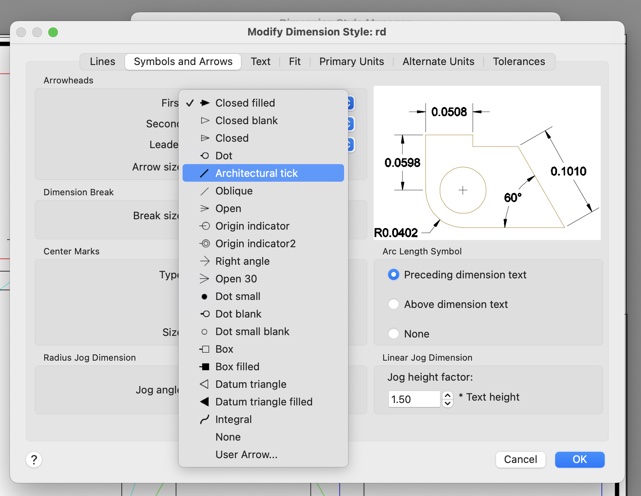The image size is (641, 496).
Task: Click the Box filled icon
Action: pos(204,367)
